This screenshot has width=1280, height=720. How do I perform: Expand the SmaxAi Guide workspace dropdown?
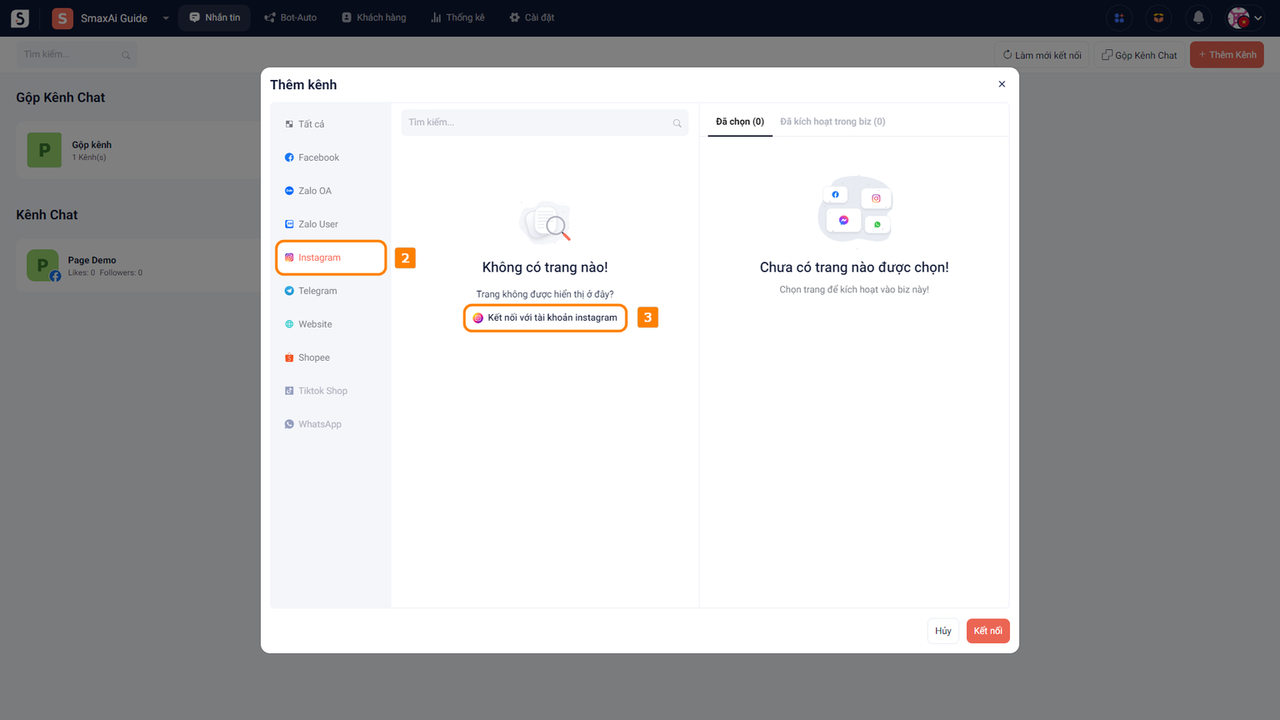pos(166,18)
